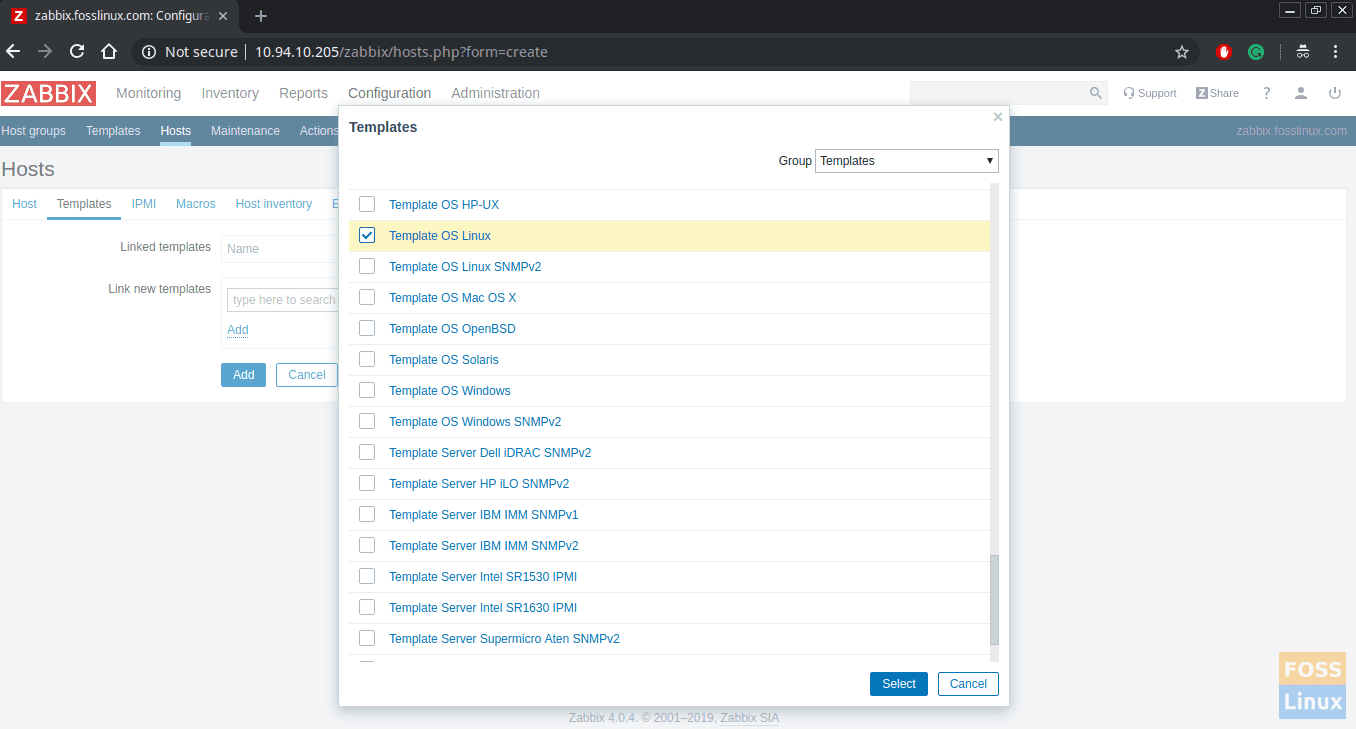Check the Template Server Dell iDRAC SNMPv2 checkbox
1356x729 pixels.
367,452
